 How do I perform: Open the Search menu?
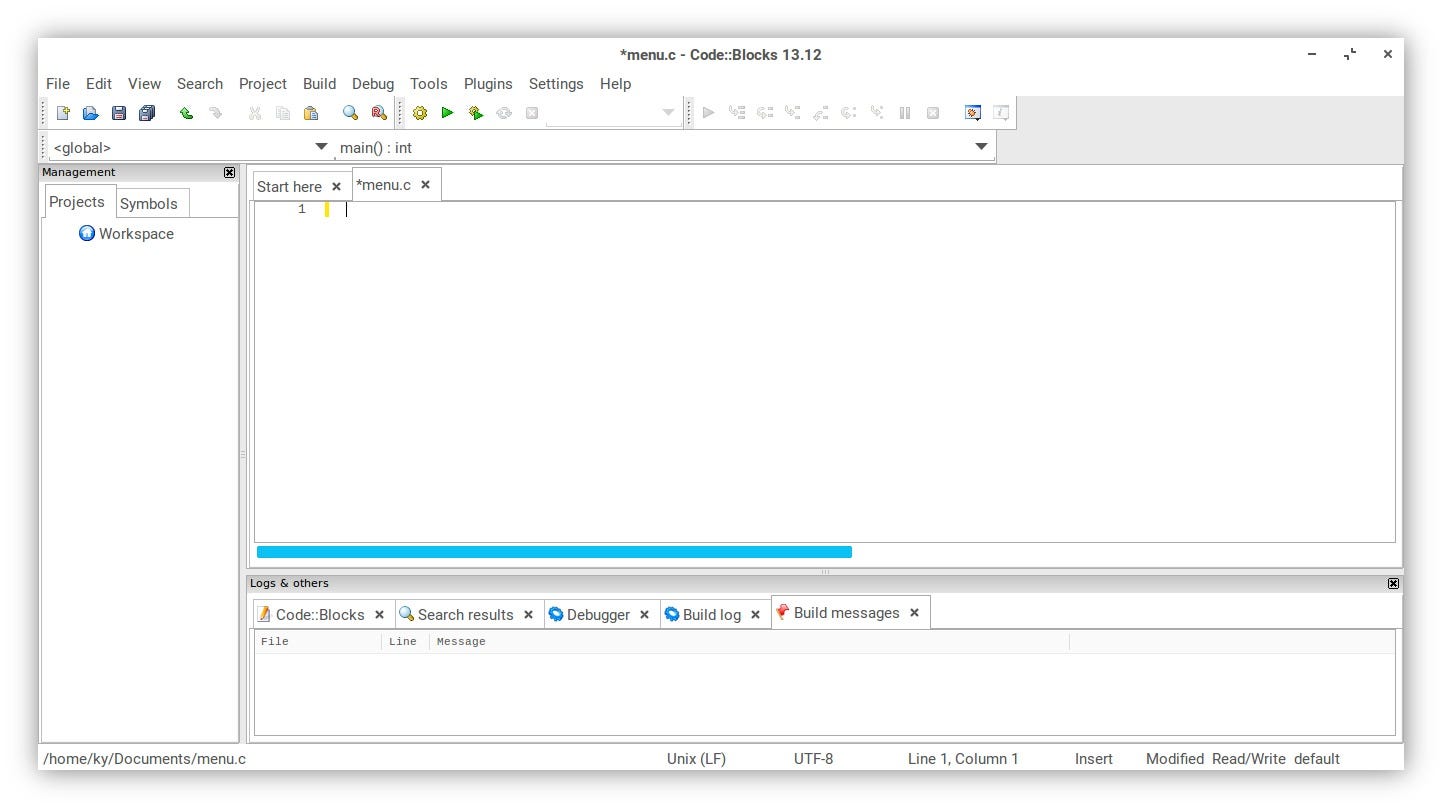pyautogui.click(x=200, y=84)
